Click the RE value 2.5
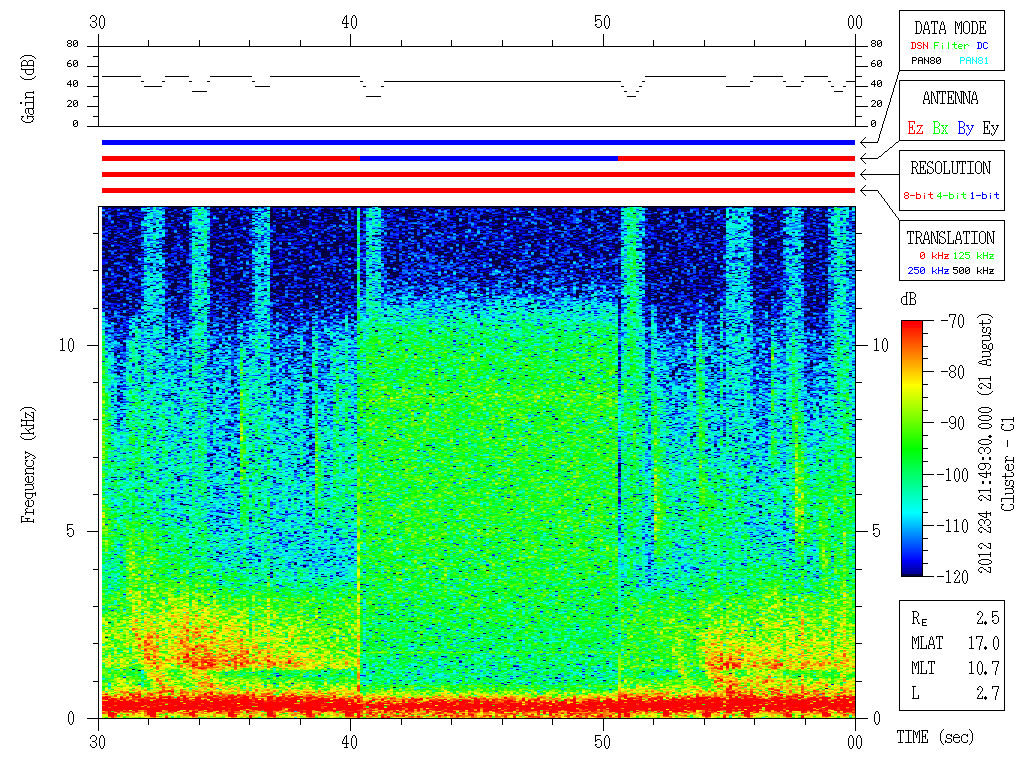Screen dimensions: 1024x768 tap(987, 618)
